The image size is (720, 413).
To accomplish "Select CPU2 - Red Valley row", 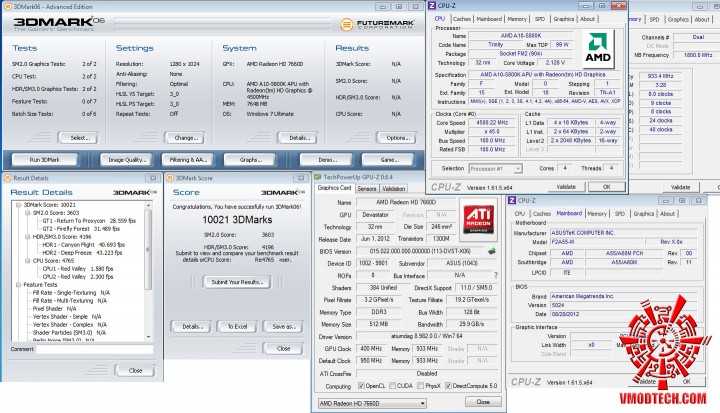I will pyautogui.click(x=78, y=277).
